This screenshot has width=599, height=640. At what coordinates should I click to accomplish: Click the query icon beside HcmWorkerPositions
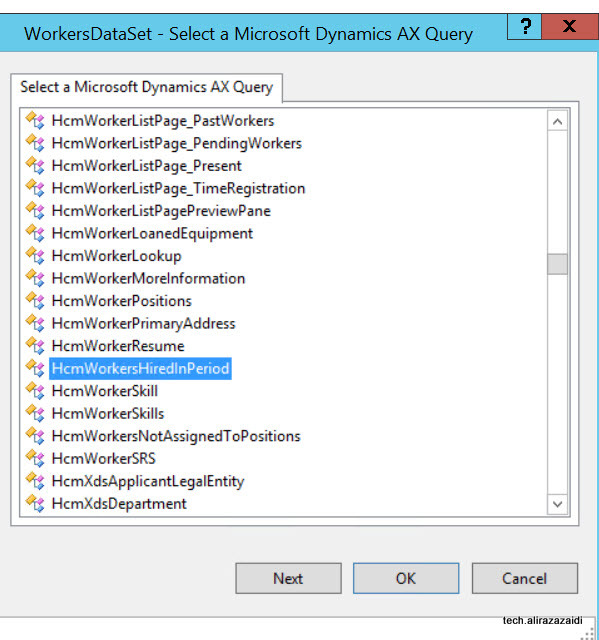point(35,301)
